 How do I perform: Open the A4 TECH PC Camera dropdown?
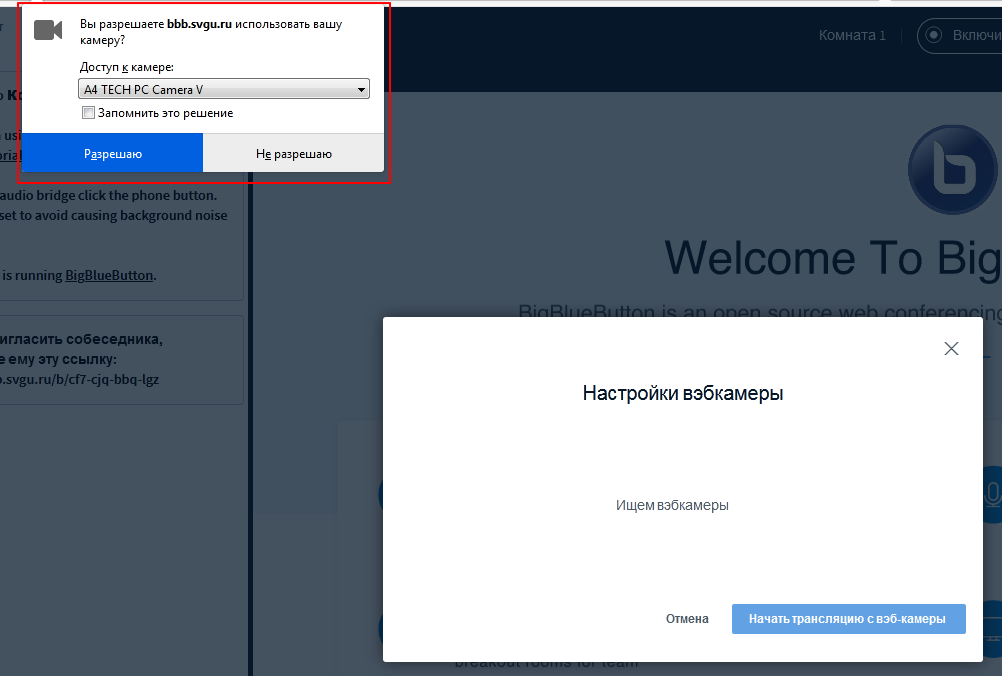click(224, 90)
